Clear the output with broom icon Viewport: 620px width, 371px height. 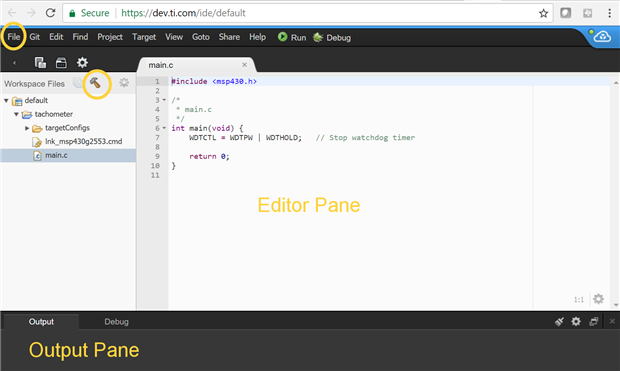click(559, 322)
